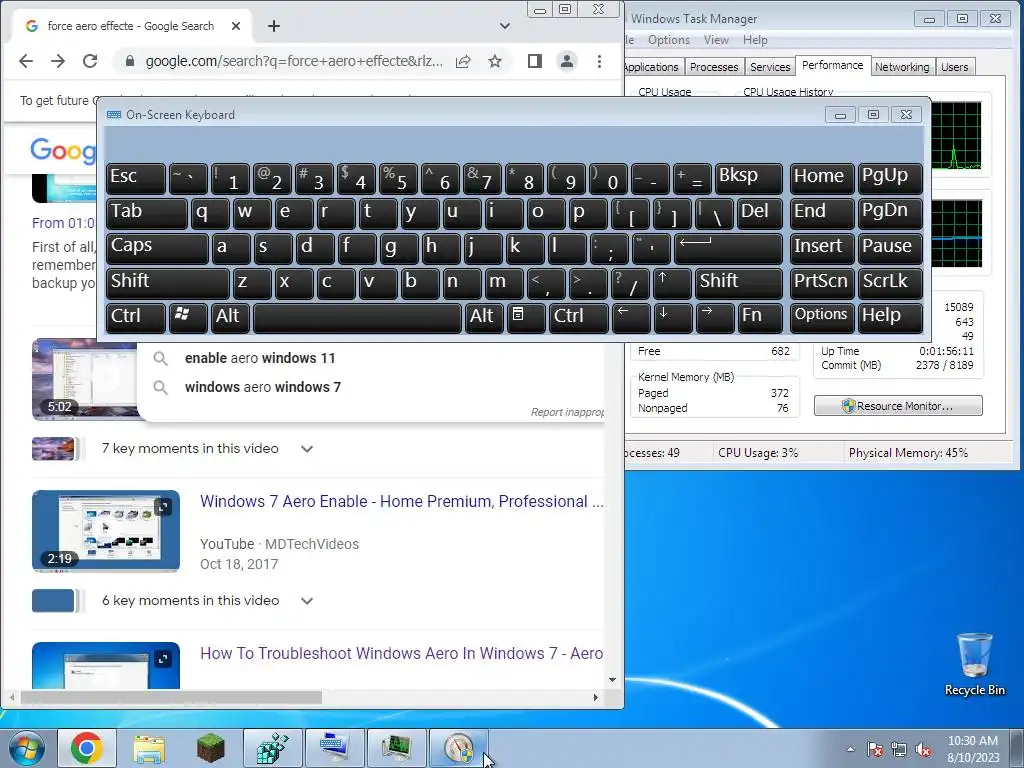1024x768 pixels.
Task: Open Chrome side panel icon
Action: click(x=535, y=61)
